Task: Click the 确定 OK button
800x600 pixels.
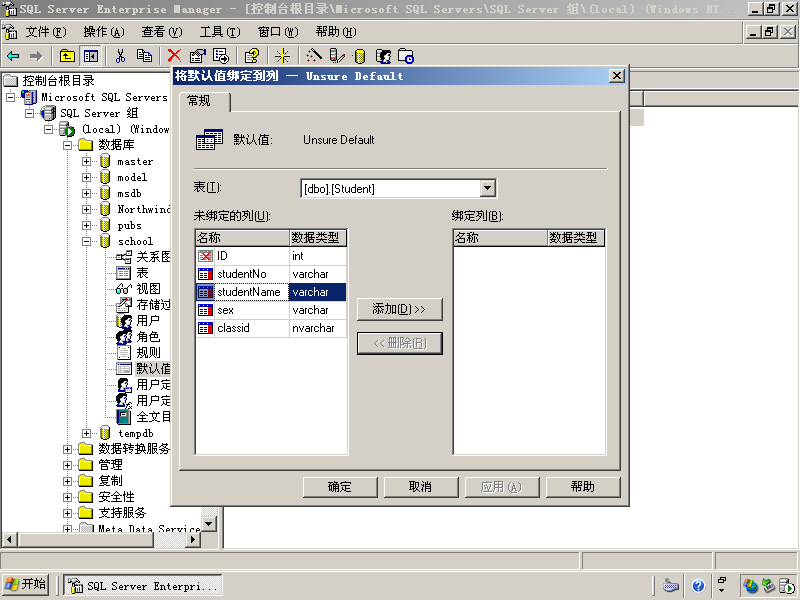Action: (340, 487)
